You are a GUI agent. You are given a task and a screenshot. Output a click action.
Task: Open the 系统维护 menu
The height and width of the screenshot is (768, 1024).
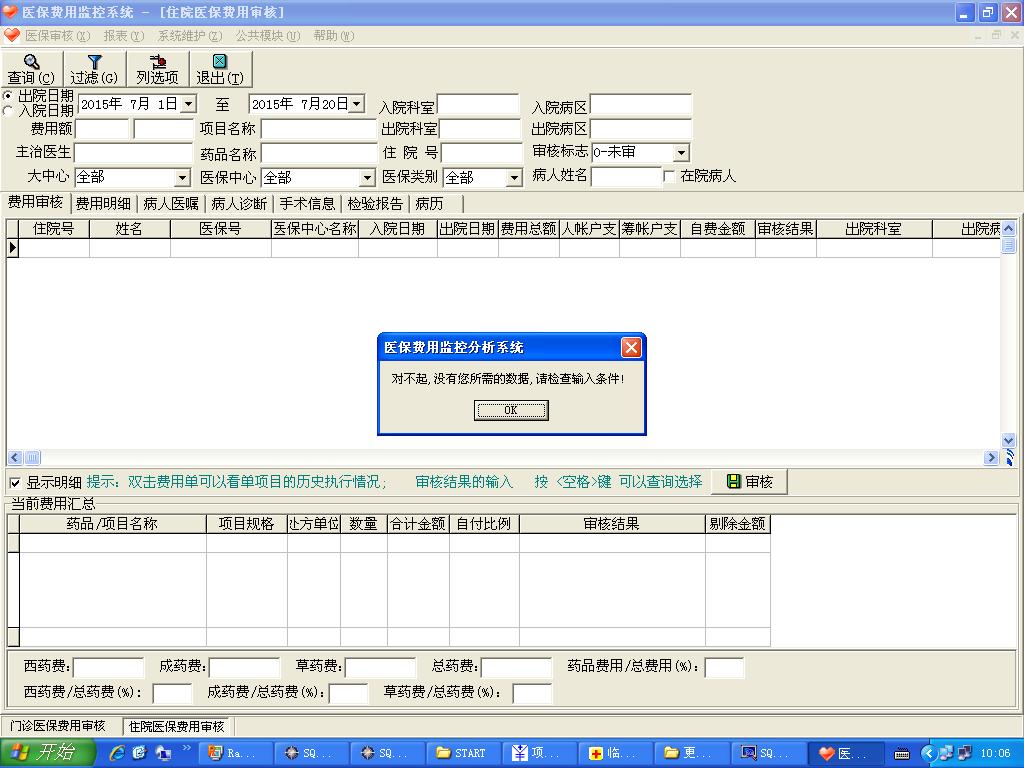190,36
